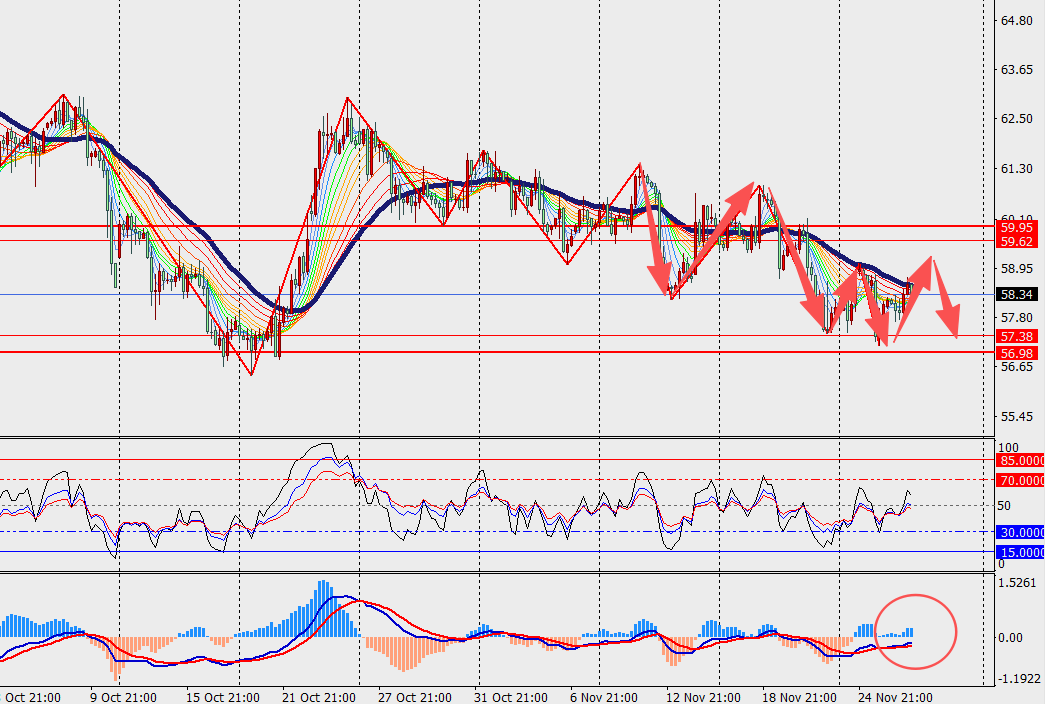The image size is (1045, 704).
Task: Click the red circle on the MACD histogram
Action: point(916,631)
